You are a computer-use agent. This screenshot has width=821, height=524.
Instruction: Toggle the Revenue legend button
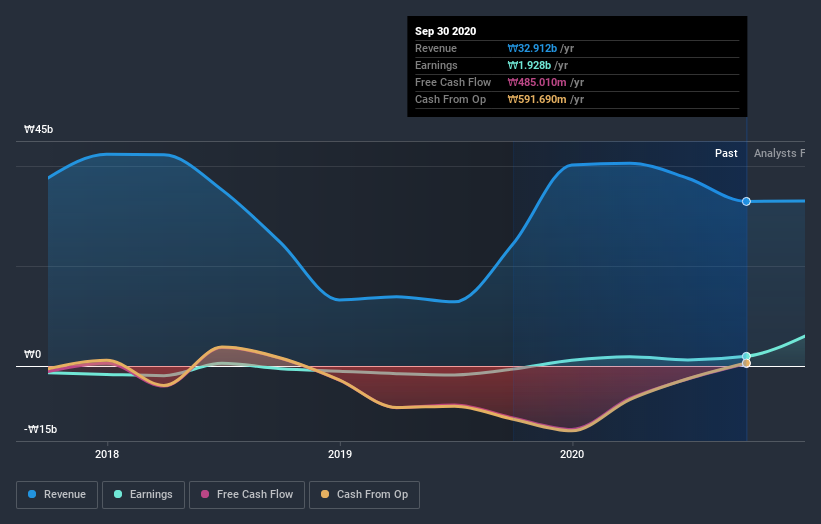click(x=57, y=495)
